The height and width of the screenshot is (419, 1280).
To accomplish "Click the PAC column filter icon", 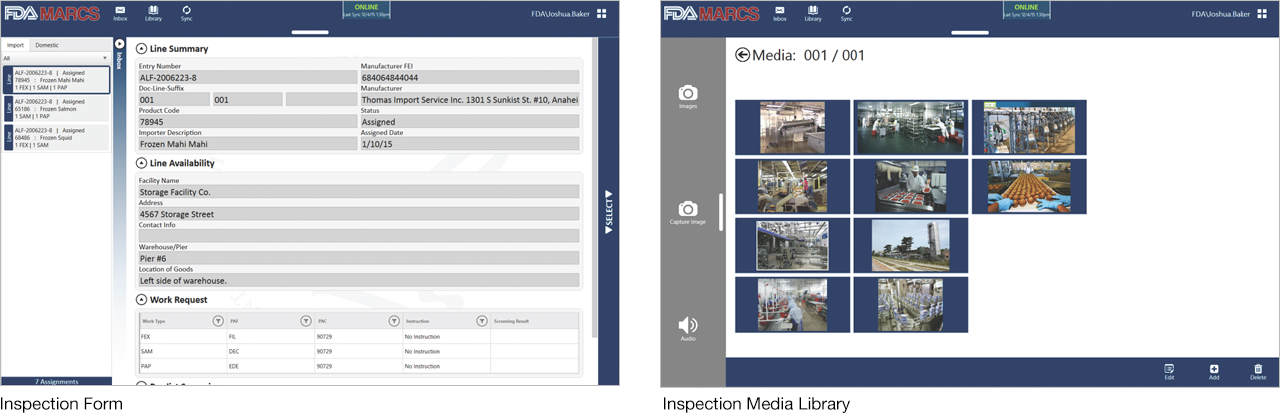I will point(393,321).
